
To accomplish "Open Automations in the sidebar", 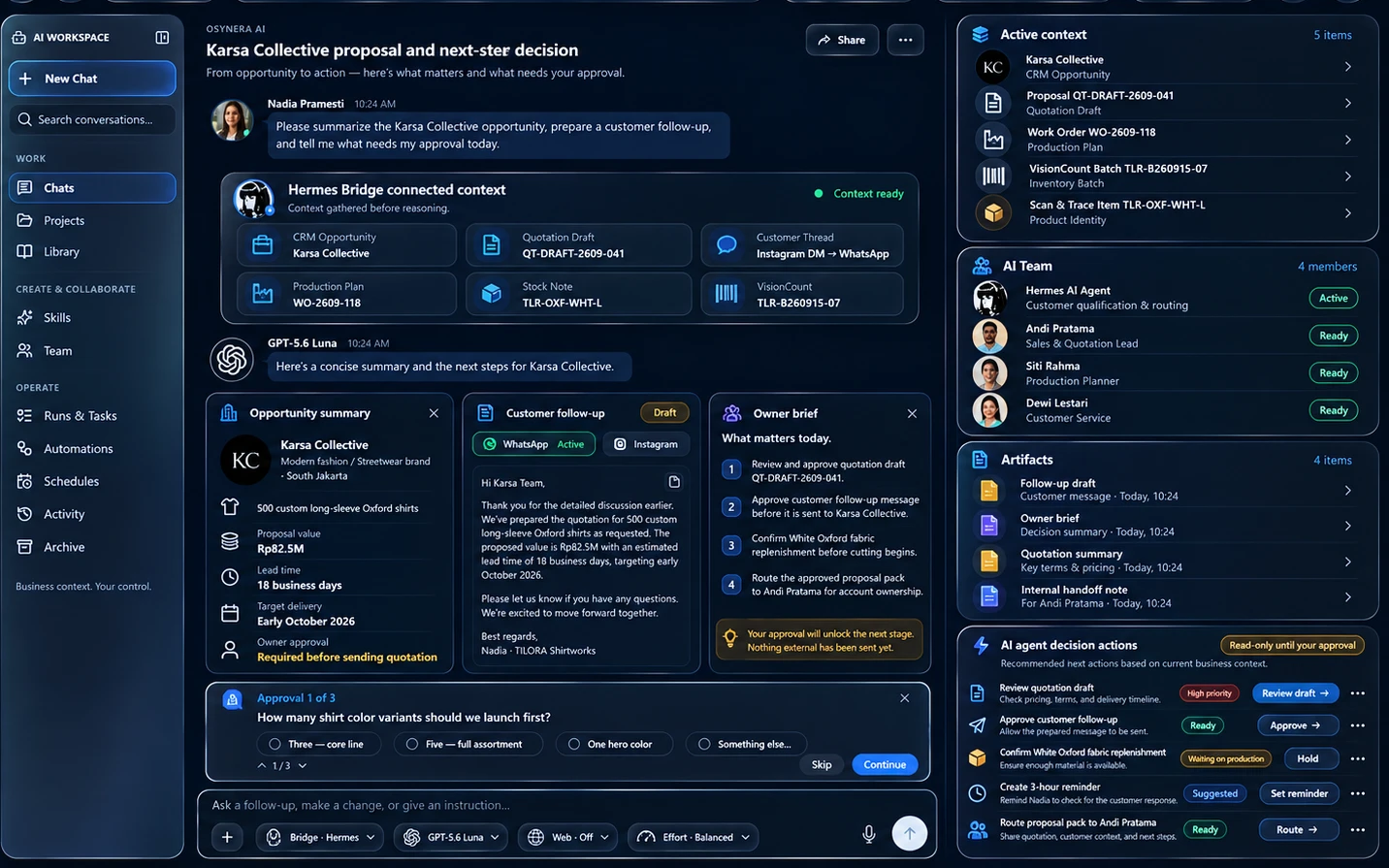I will point(92,449).
